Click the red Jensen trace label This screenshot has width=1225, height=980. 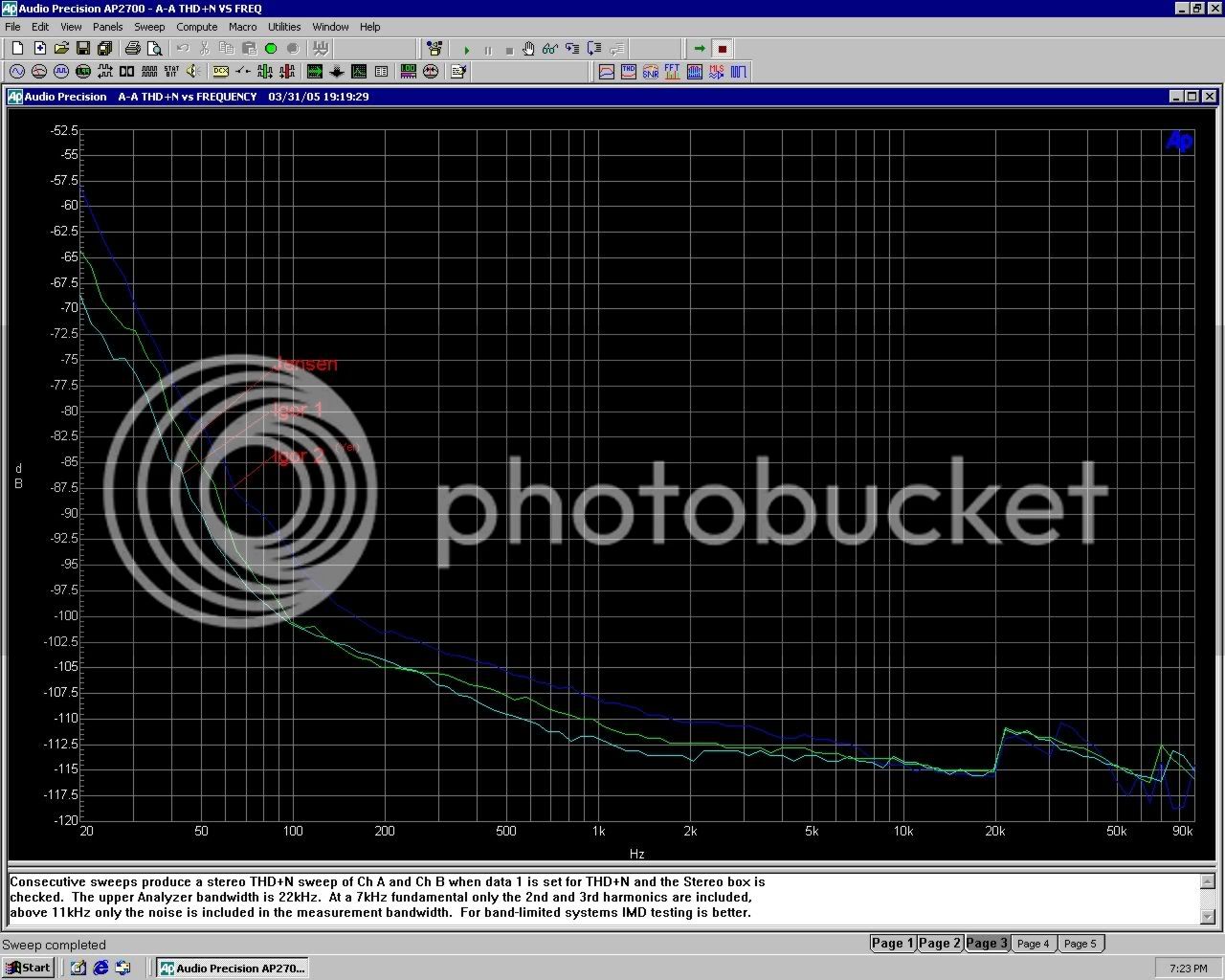[305, 364]
